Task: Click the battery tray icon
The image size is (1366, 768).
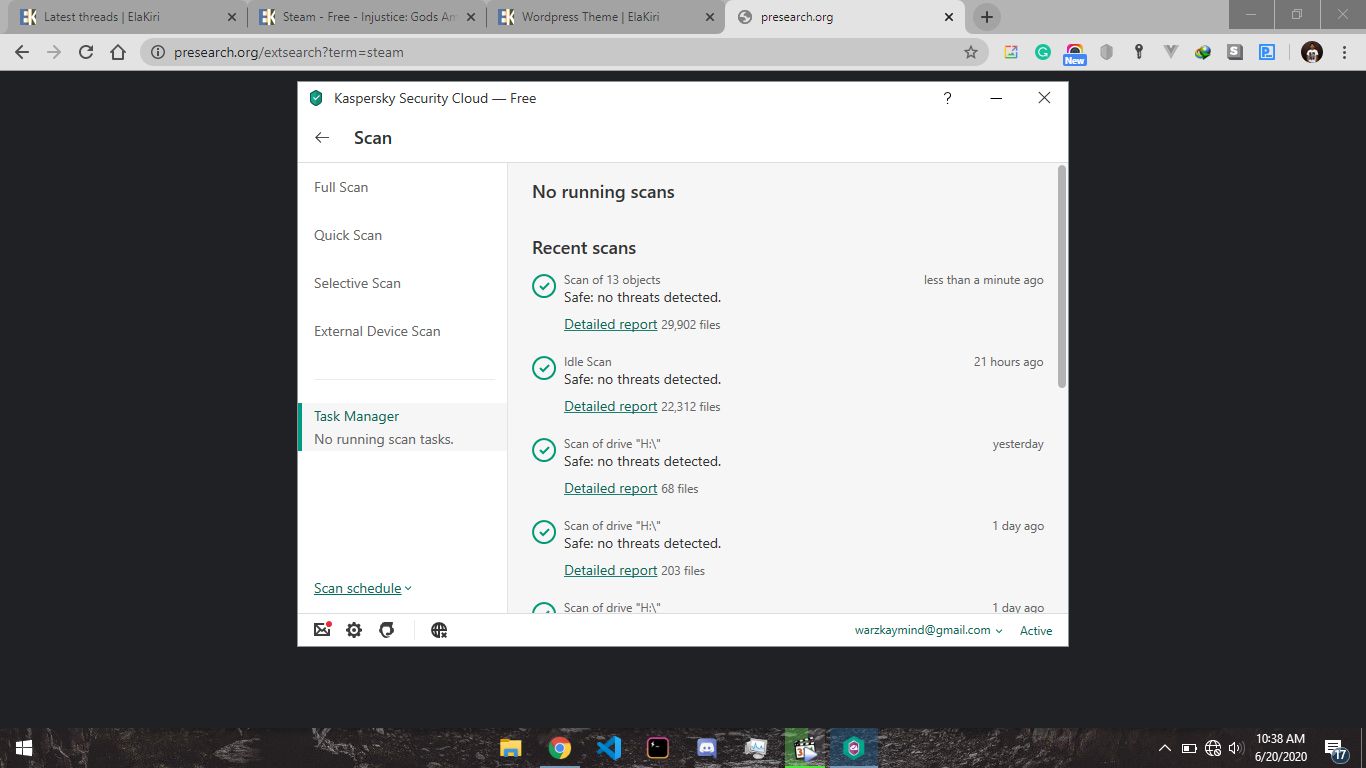Action: pos(1189,748)
